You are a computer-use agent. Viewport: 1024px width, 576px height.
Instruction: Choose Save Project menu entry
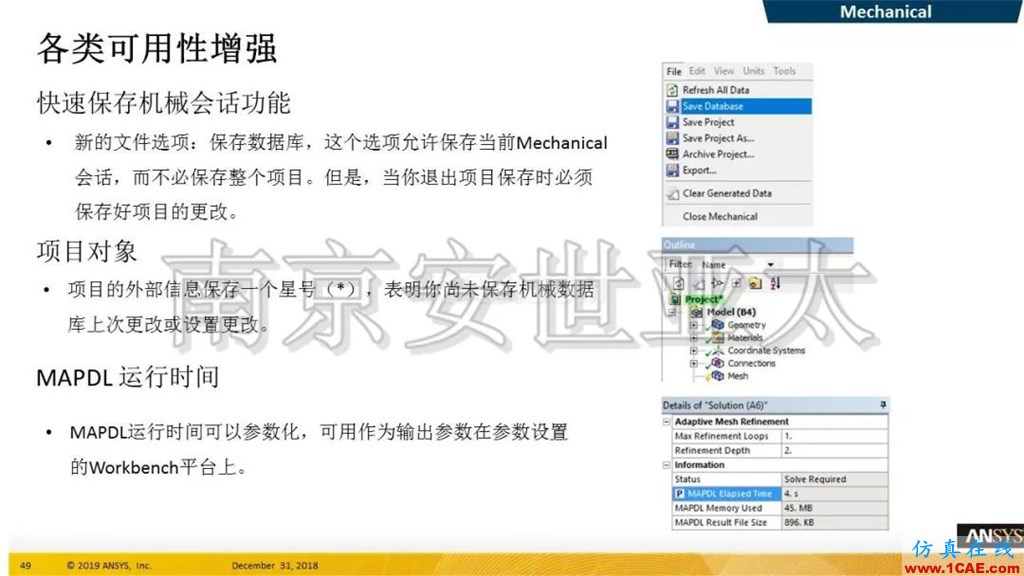pos(738,122)
